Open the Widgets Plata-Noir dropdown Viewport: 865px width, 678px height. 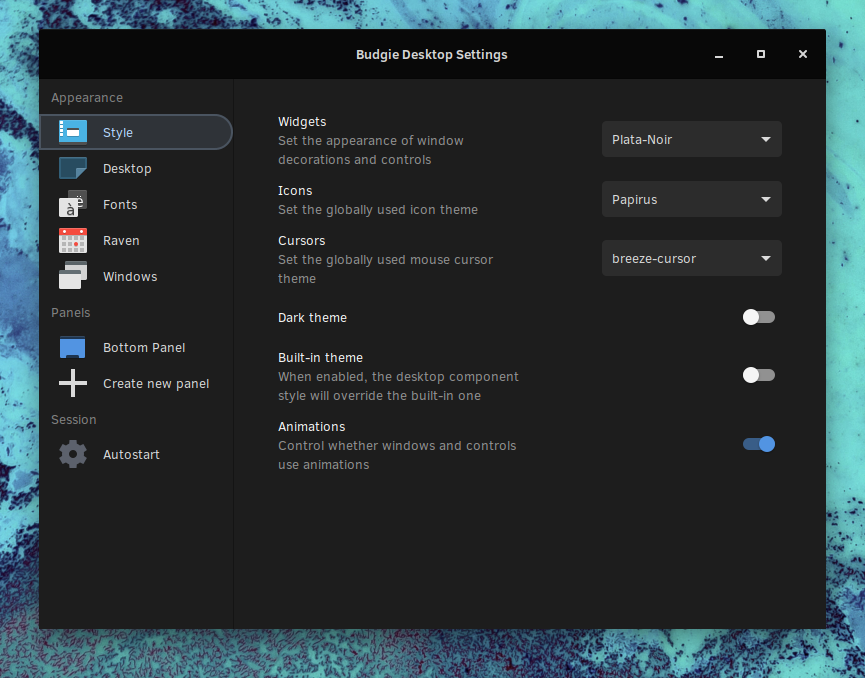tap(692, 140)
